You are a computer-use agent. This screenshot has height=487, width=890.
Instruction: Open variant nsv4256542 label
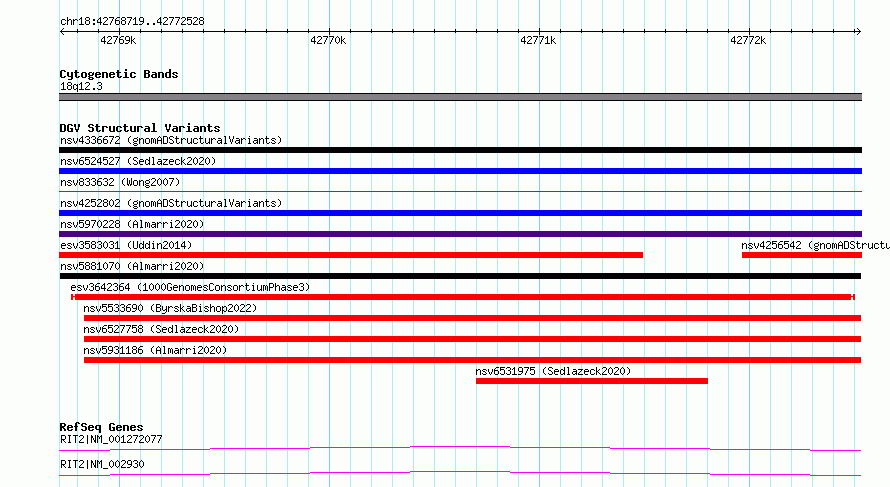[x=815, y=245]
